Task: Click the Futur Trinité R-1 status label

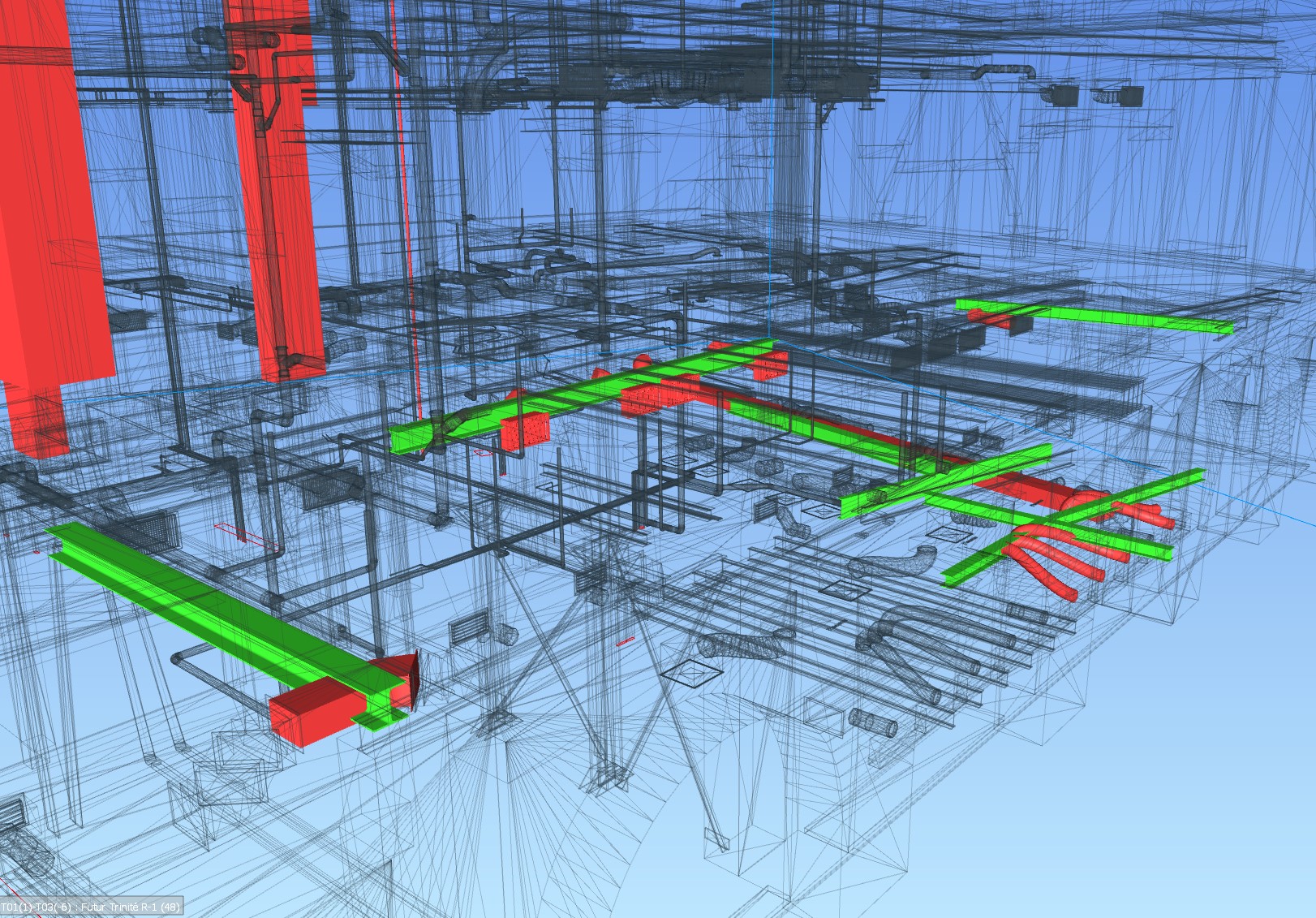Action: coord(91,906)
